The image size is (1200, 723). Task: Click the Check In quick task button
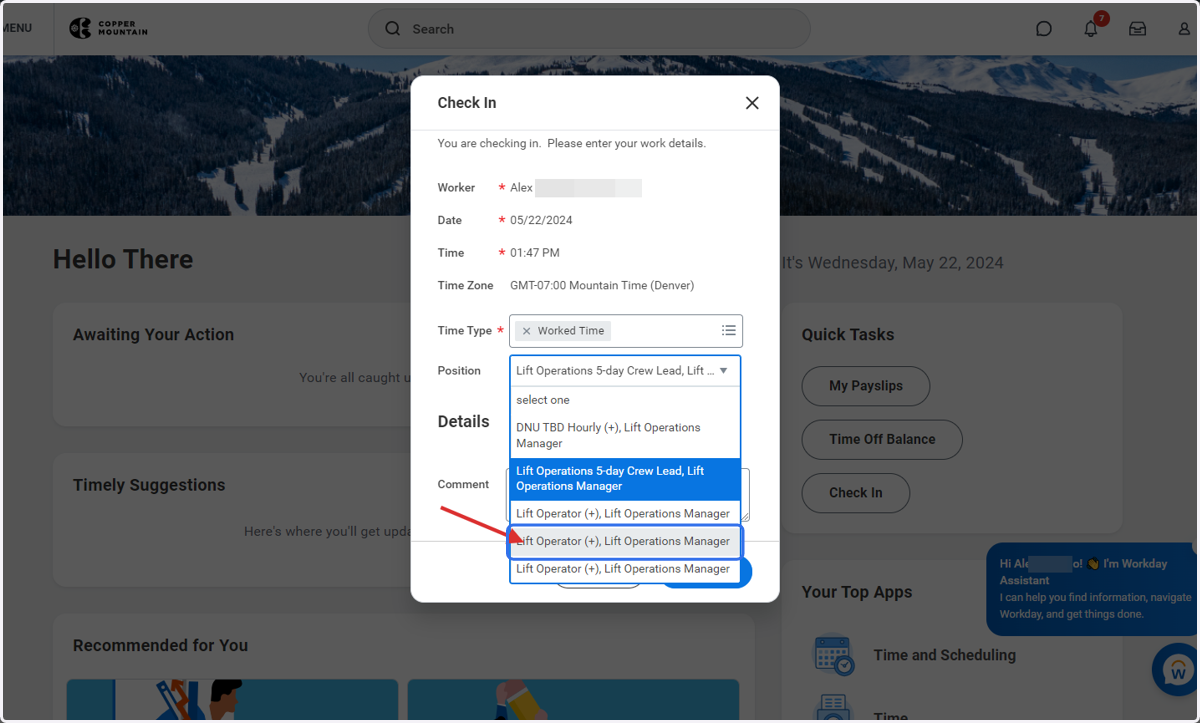pos(856,493)
